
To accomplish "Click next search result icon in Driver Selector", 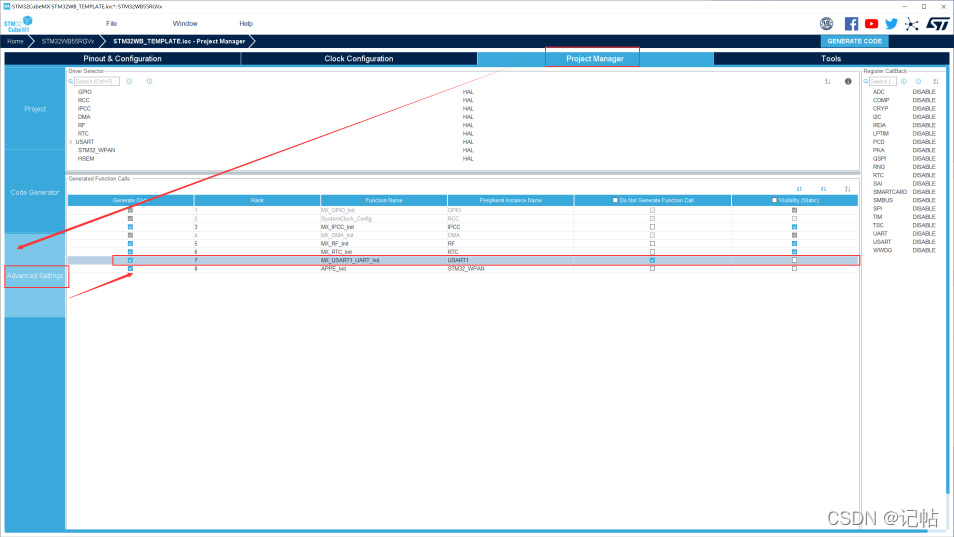I will coord(150,81).
